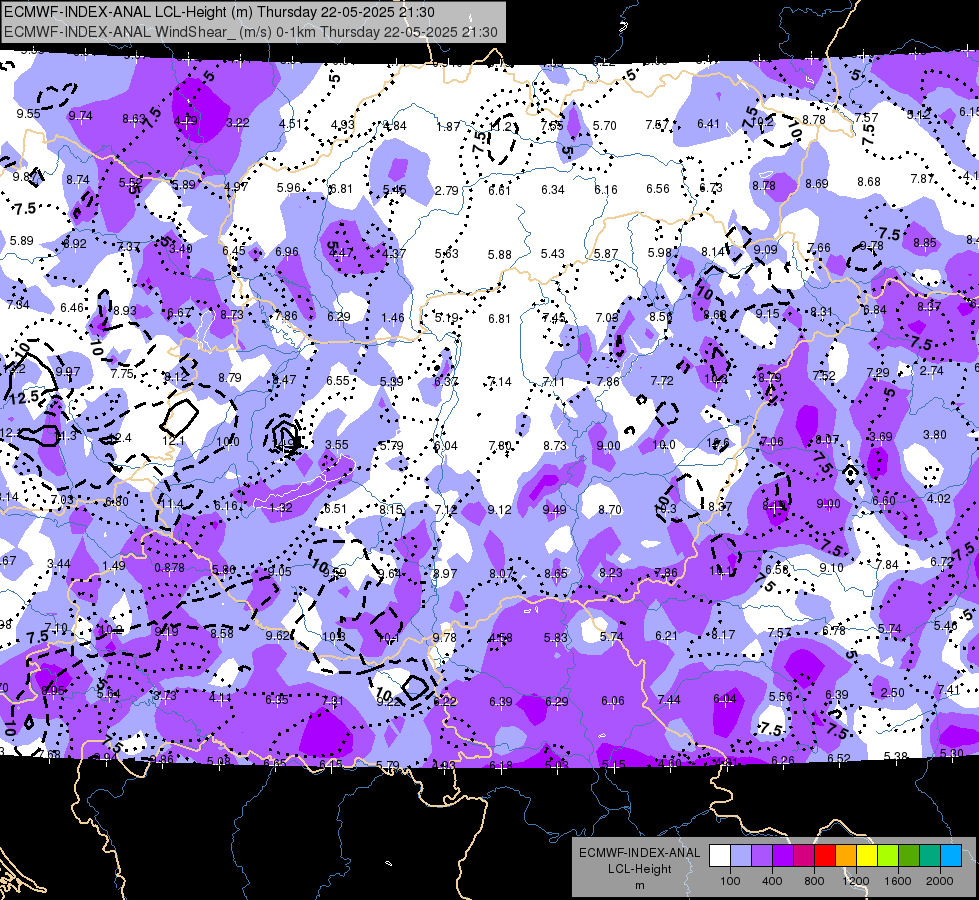
Task: Click the wind shear value 3.80
Action: 935,435
